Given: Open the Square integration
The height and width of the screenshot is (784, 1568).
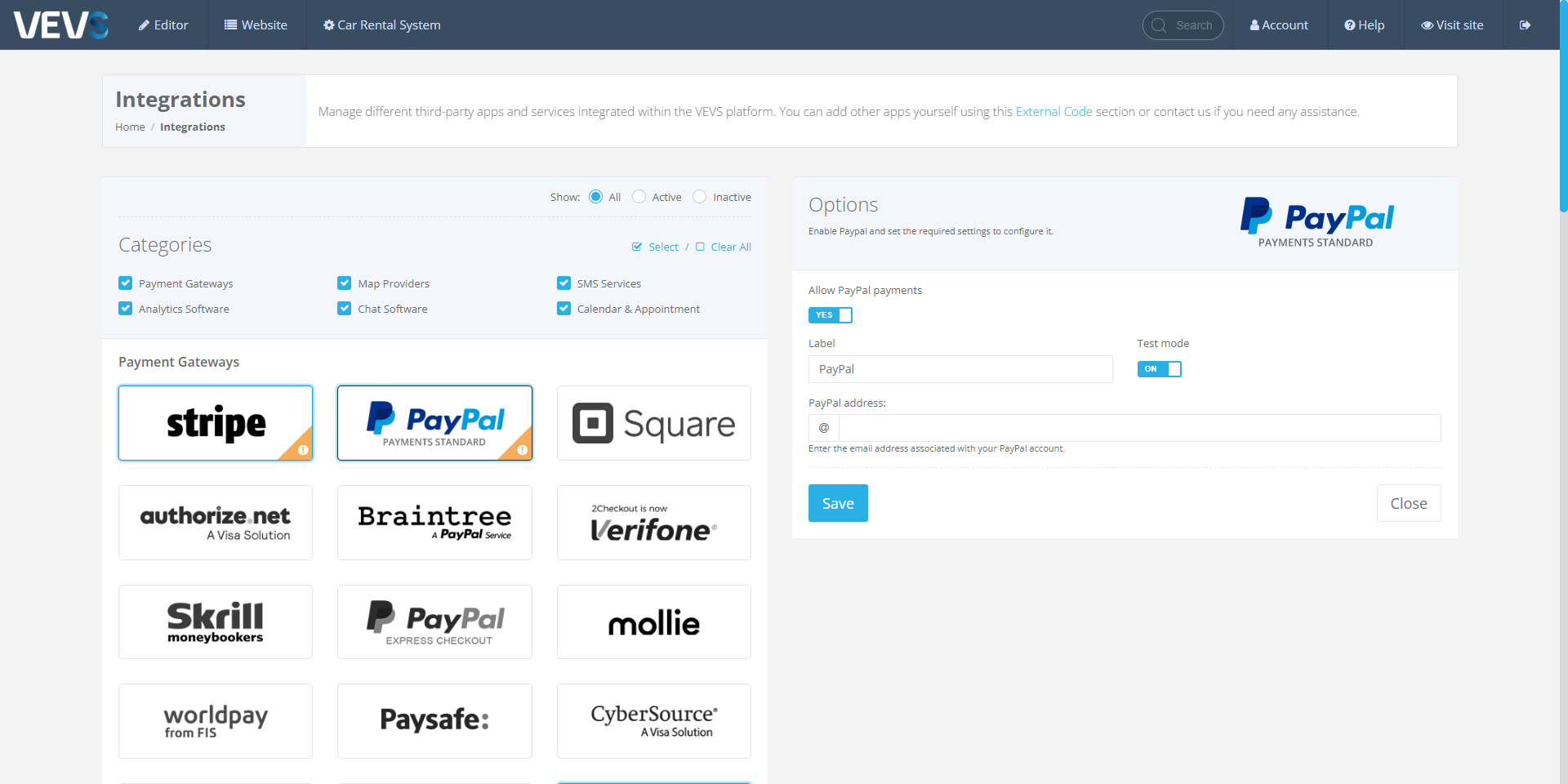Looking at the screenshot, I should tap(653, 422).
